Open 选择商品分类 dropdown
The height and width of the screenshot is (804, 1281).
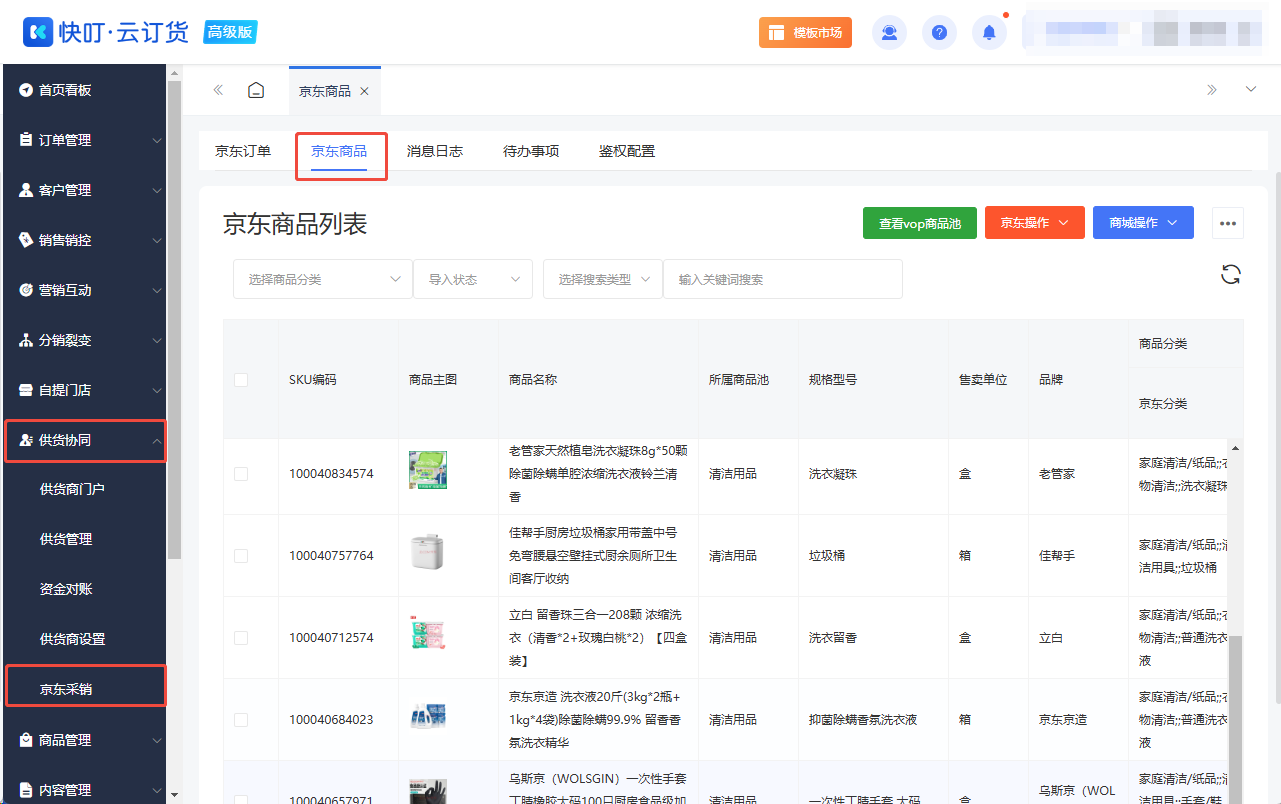tap(323, 279)
